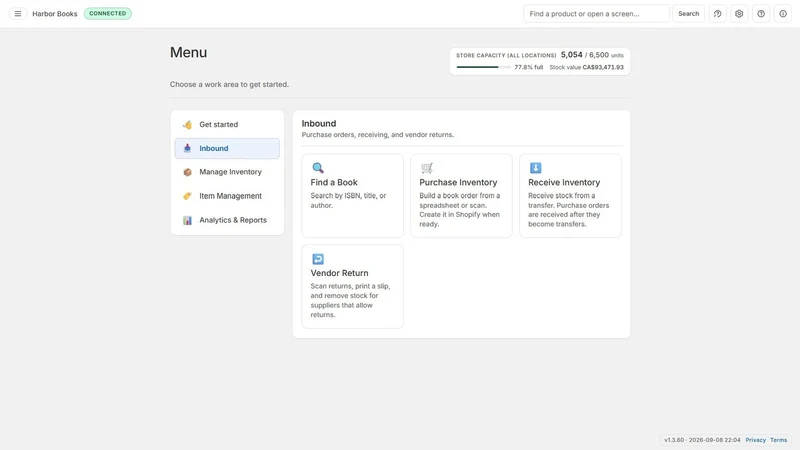Select Get started in the sidebar
The height and width of the screenshot is (450, 800).
coord(227,124)
